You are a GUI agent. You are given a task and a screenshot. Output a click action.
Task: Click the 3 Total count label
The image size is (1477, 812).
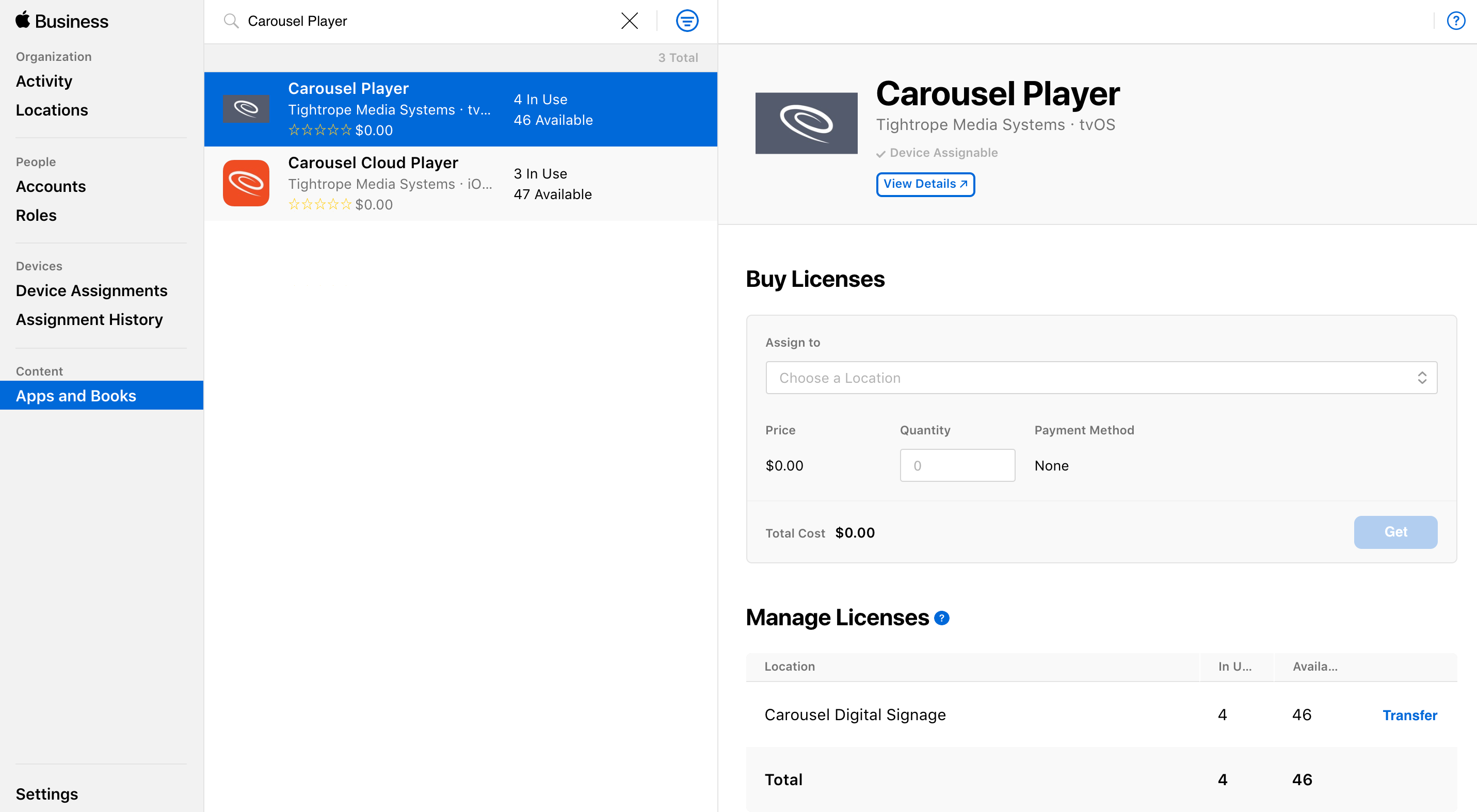point(678,57)
